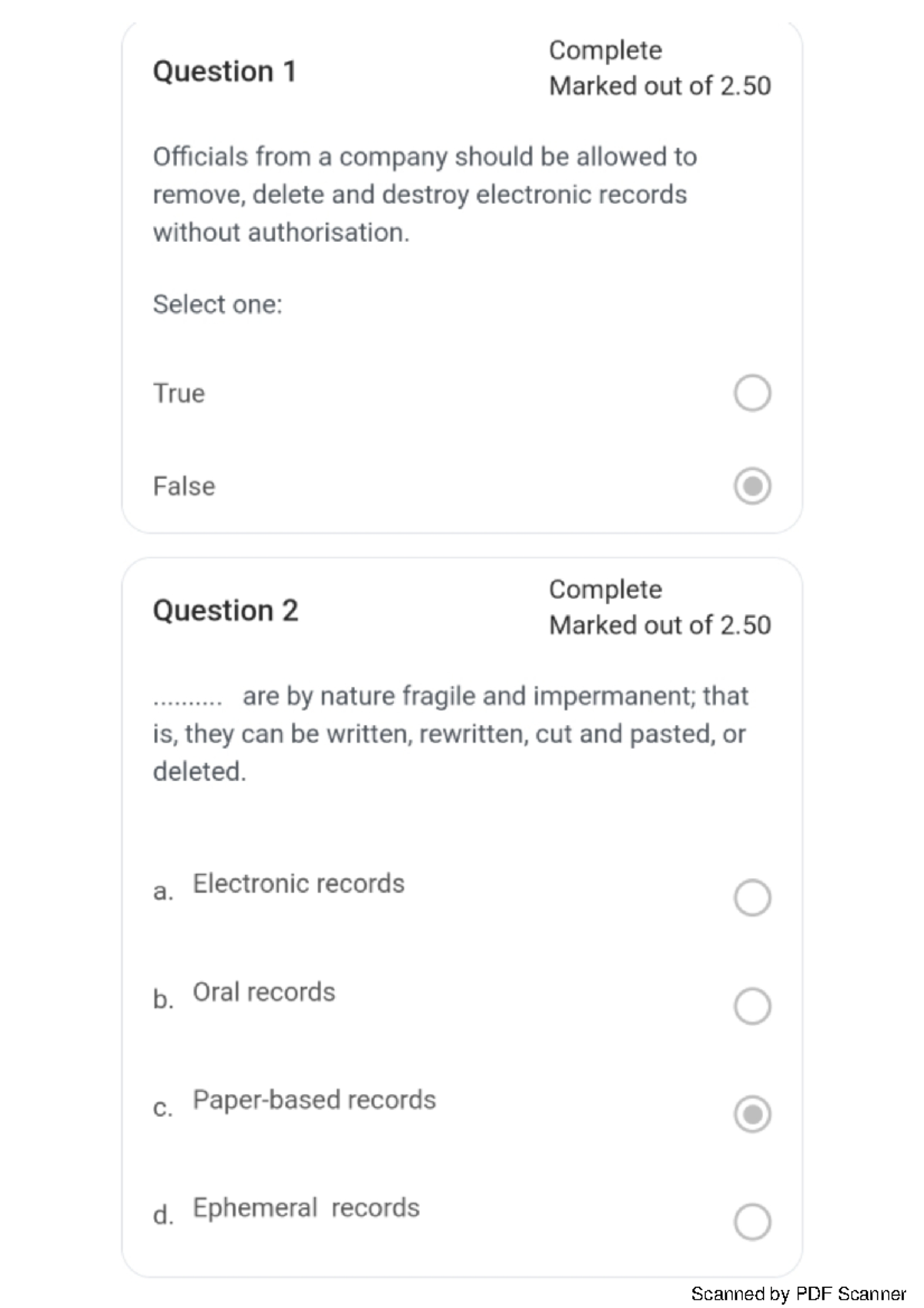Select the True radio button for Question 1
The width and height of the screenshot is (924, 1308).
(x=752, y=393)
